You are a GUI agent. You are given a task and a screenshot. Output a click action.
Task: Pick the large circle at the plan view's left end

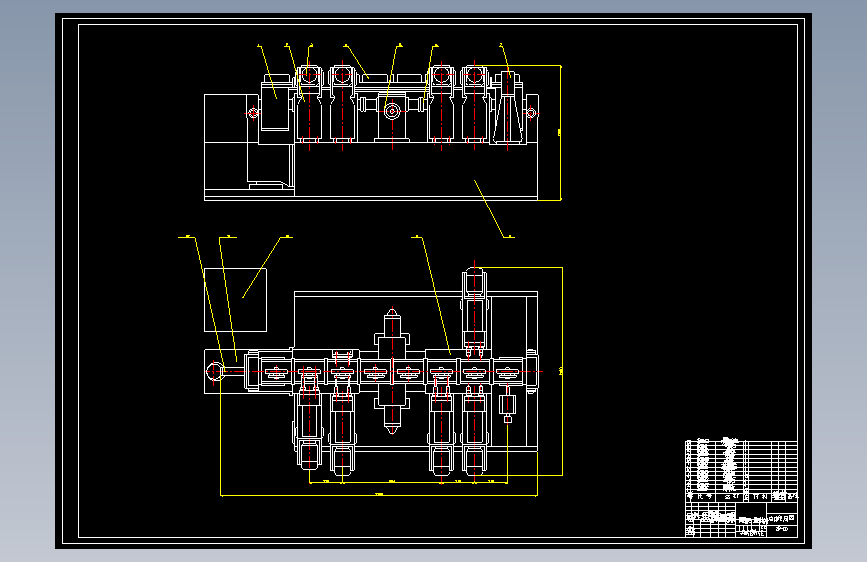click(215, 371)
